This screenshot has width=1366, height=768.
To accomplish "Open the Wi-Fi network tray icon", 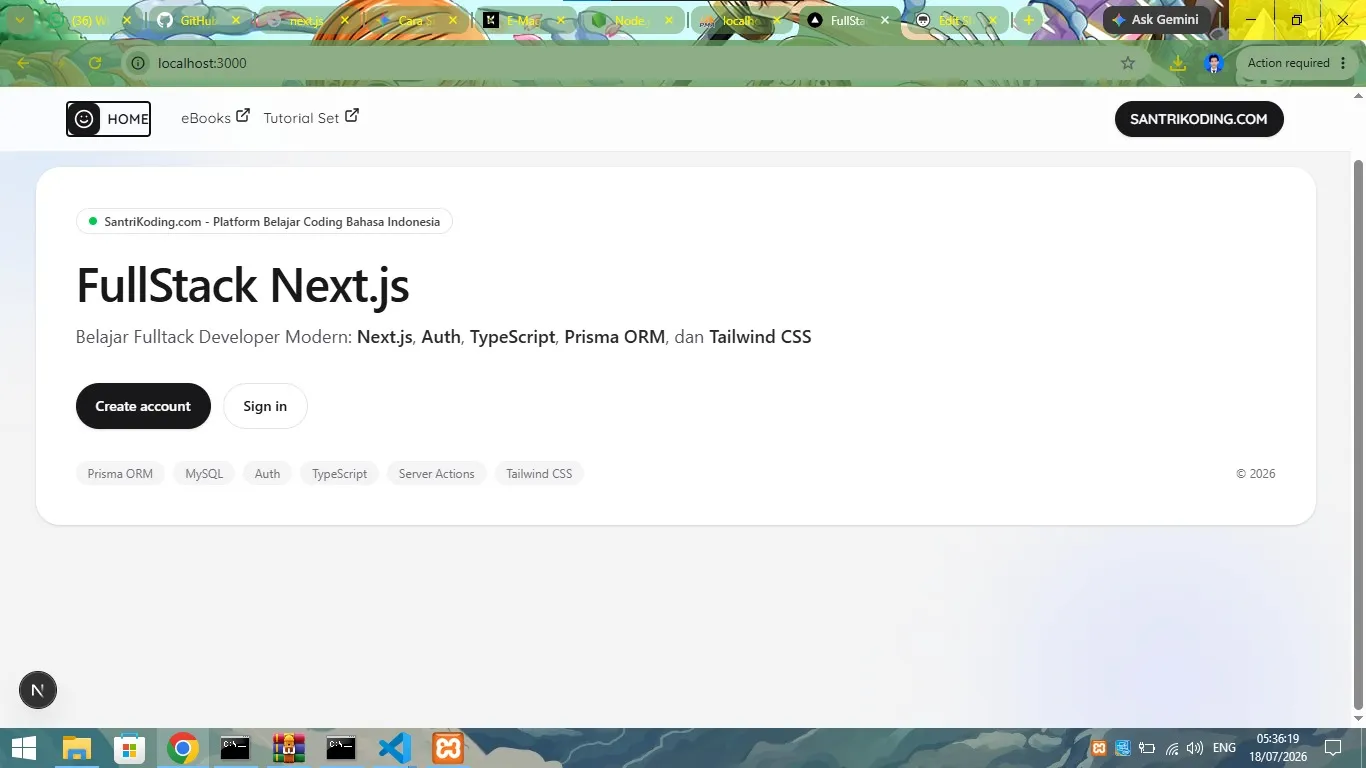I will 1172,748.
